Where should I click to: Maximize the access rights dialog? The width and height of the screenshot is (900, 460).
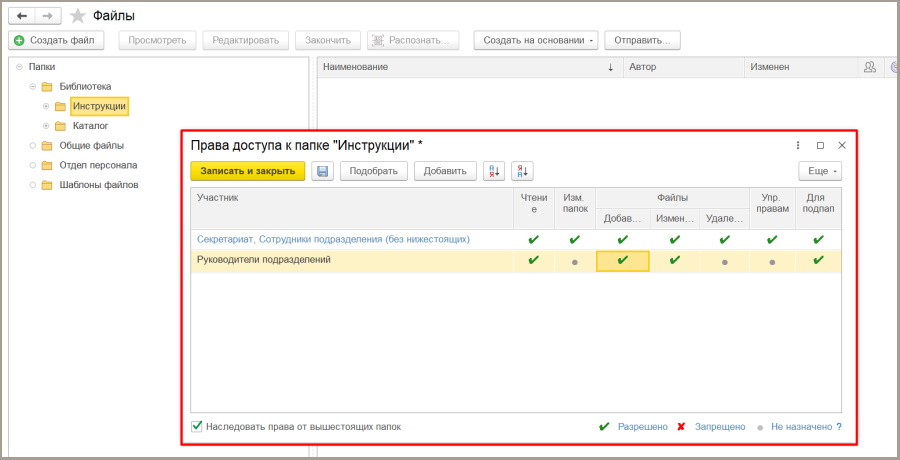[820, 145]
